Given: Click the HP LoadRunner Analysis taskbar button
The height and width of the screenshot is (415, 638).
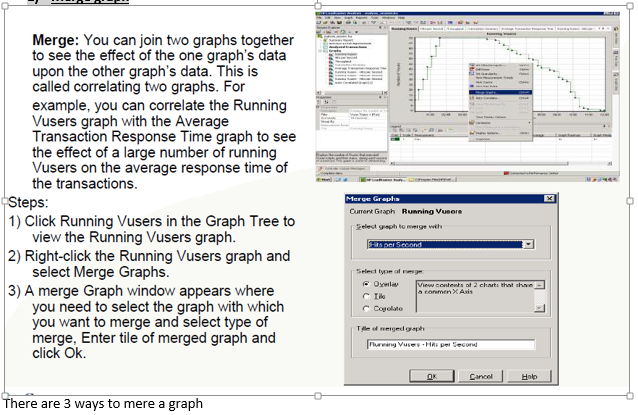Looking at the screenshot, I should tap(382, 179).
